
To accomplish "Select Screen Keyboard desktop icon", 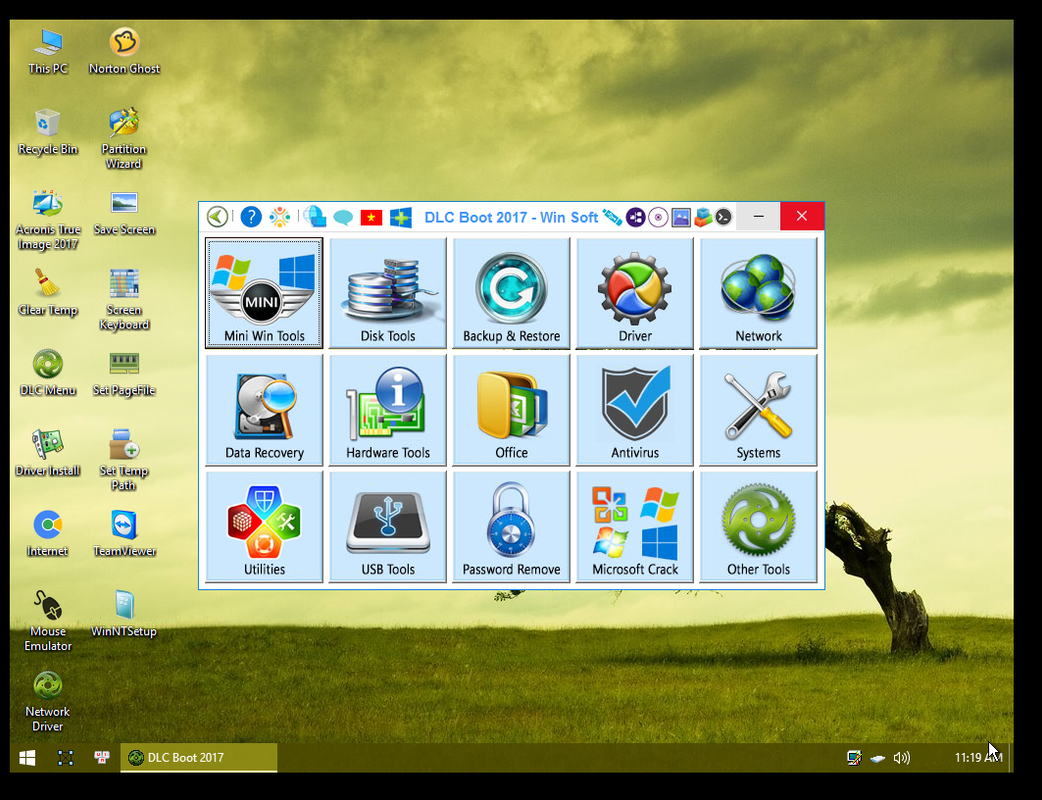I will coord(124,300).
